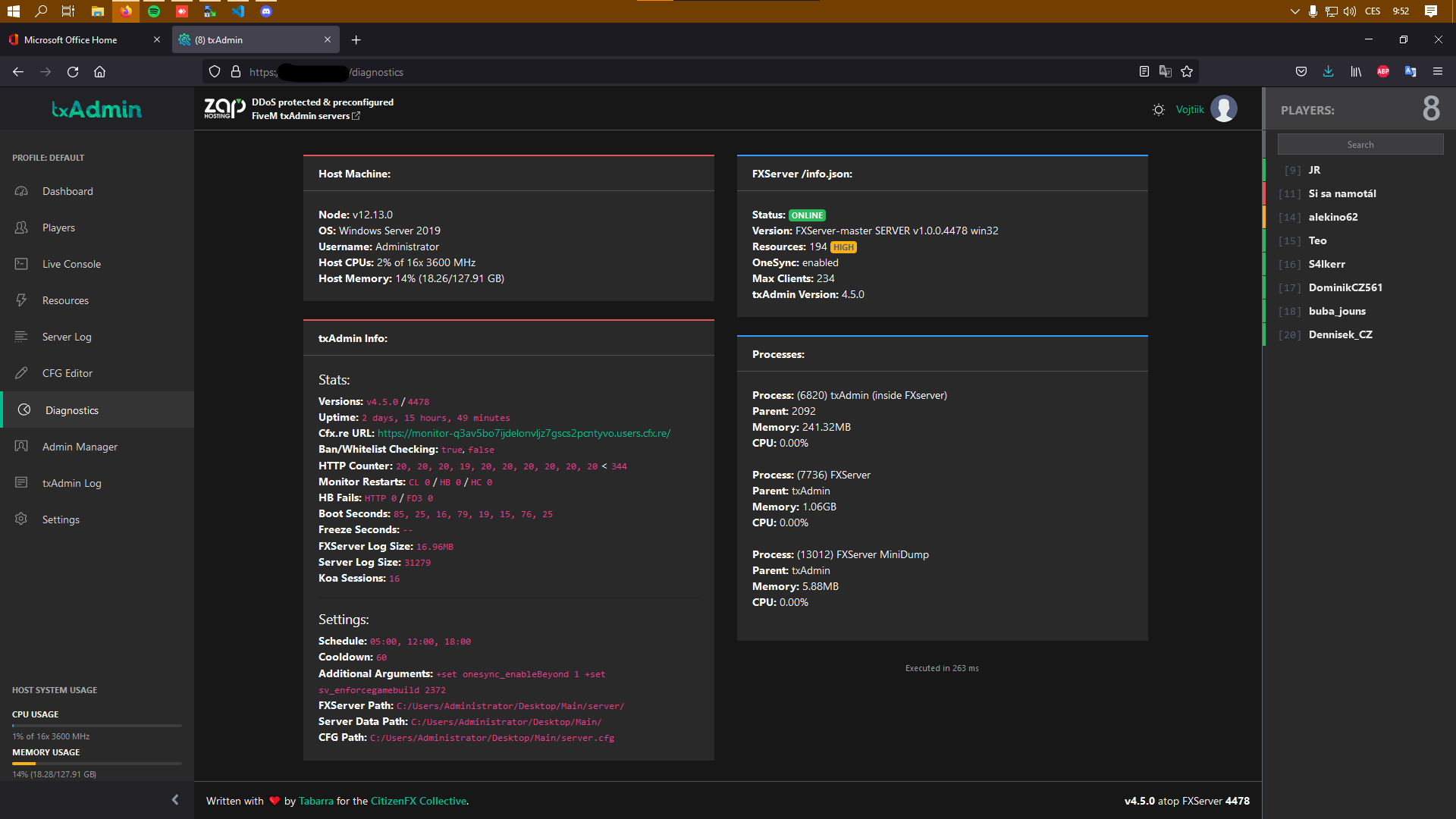The height and width of the screenshot is (819, 1456).
Task: Click the Cfx.re monitor URL link
Action: (x=523, y=434)
